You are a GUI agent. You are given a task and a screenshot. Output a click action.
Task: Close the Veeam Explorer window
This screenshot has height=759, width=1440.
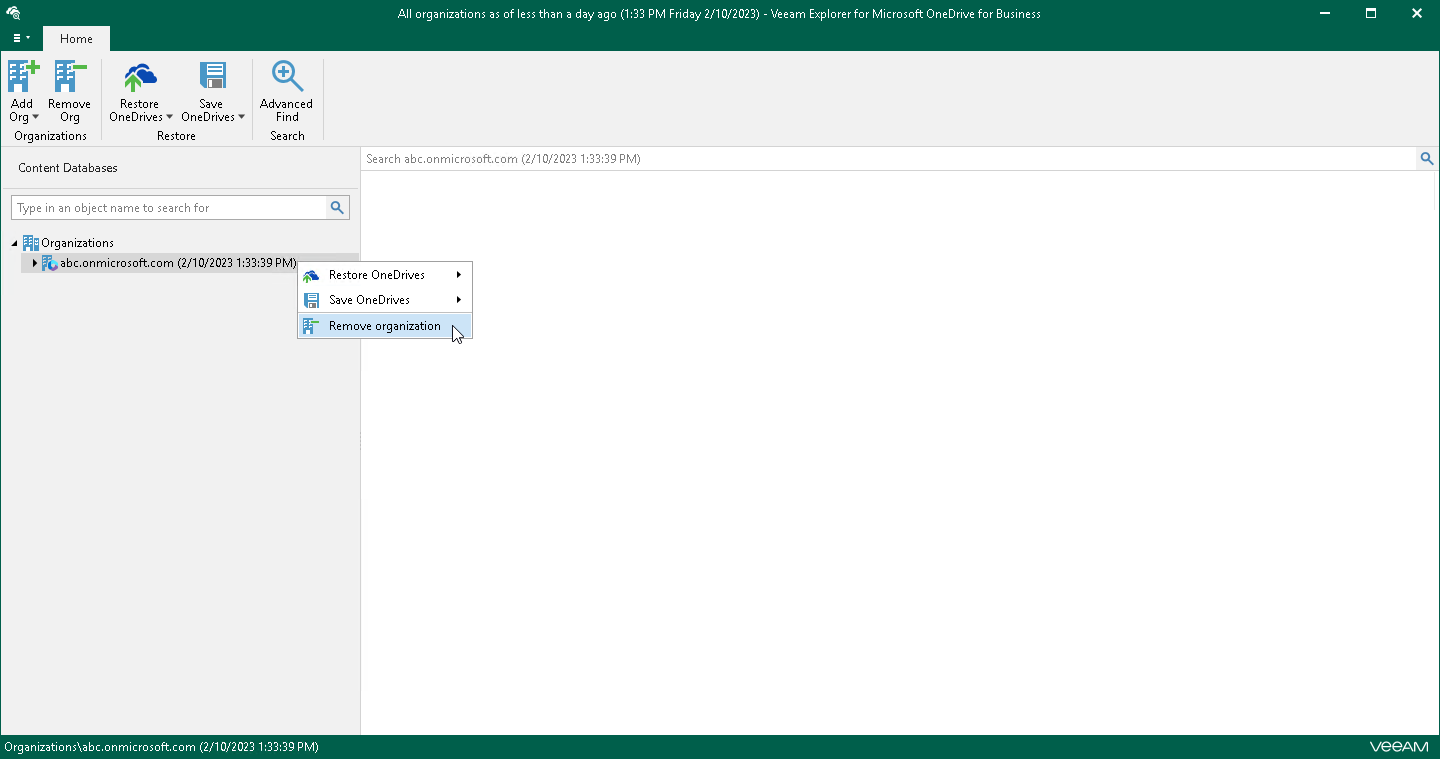click(x=1417, y=13)
